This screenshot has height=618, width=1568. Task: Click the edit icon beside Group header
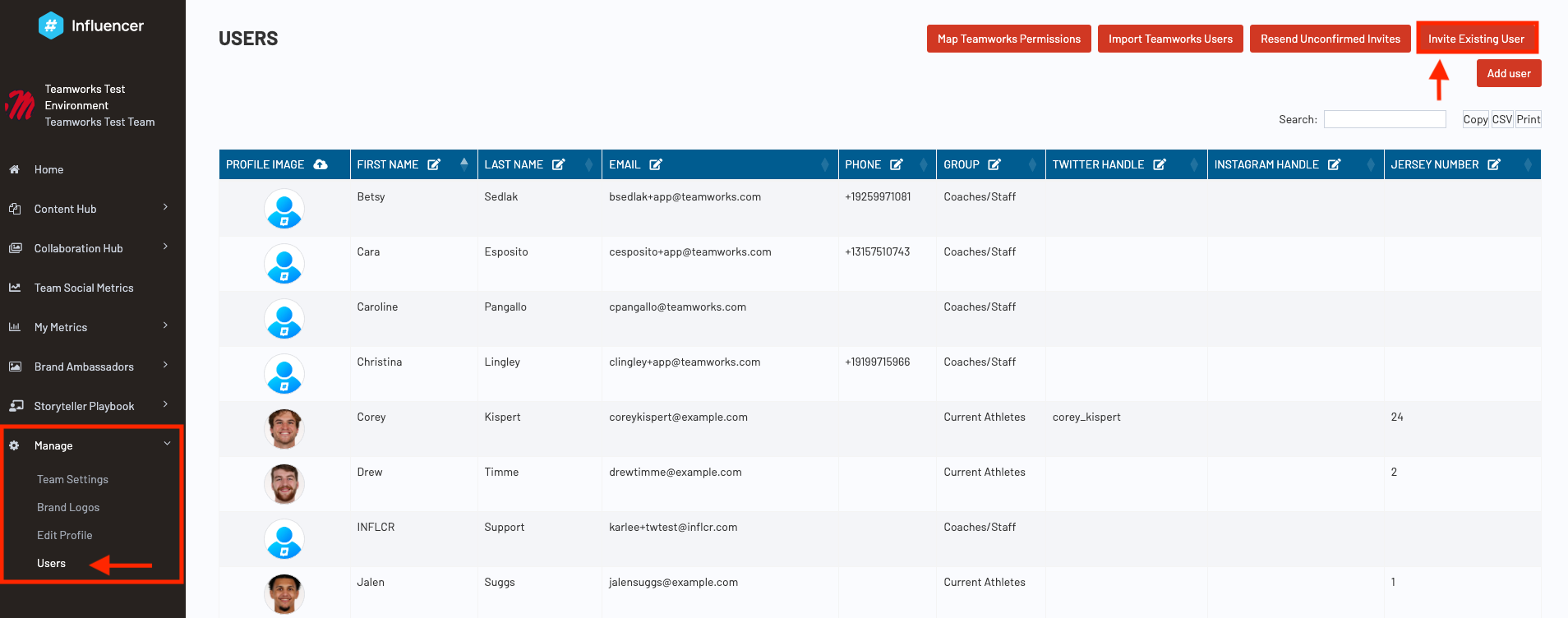994,164
